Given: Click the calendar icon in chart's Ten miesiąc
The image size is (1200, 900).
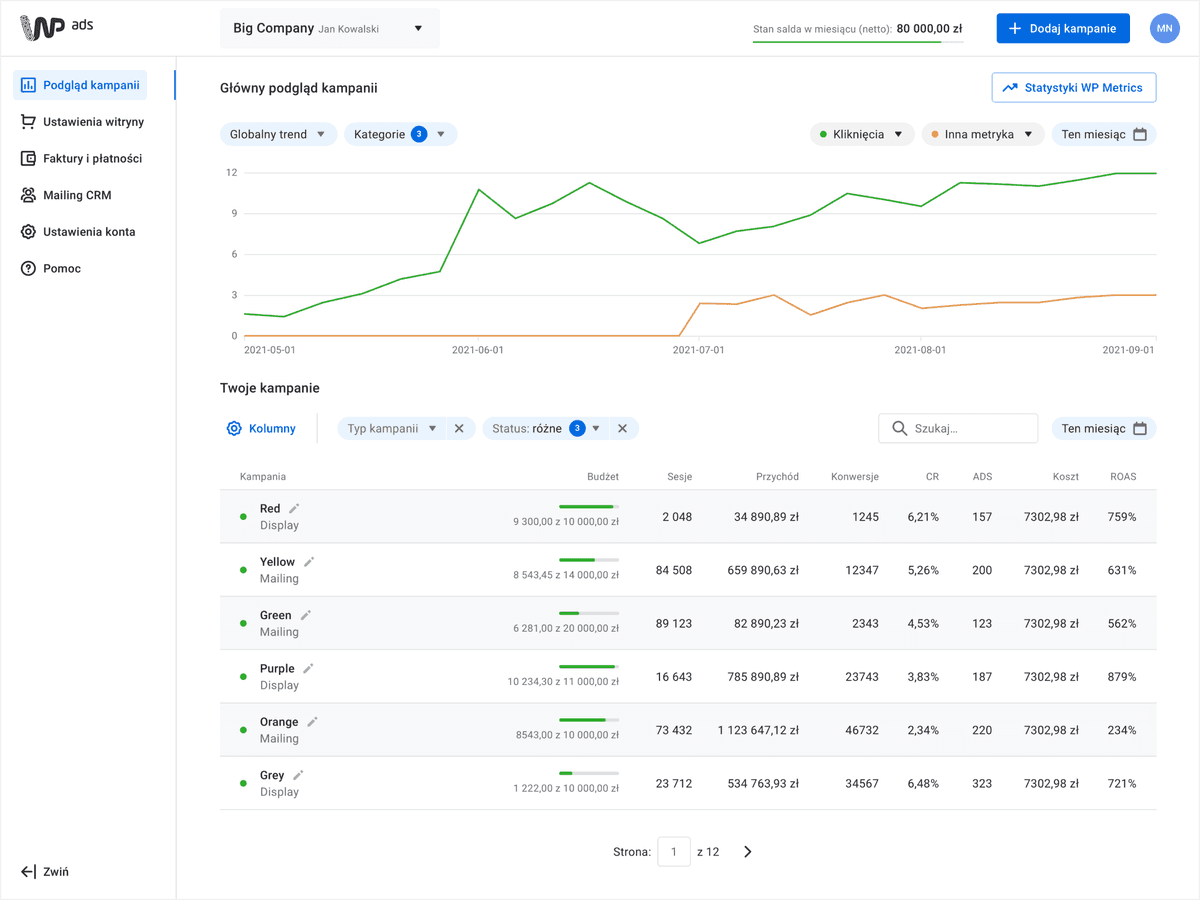Looking at the screenshot, I should [1140, 134].
